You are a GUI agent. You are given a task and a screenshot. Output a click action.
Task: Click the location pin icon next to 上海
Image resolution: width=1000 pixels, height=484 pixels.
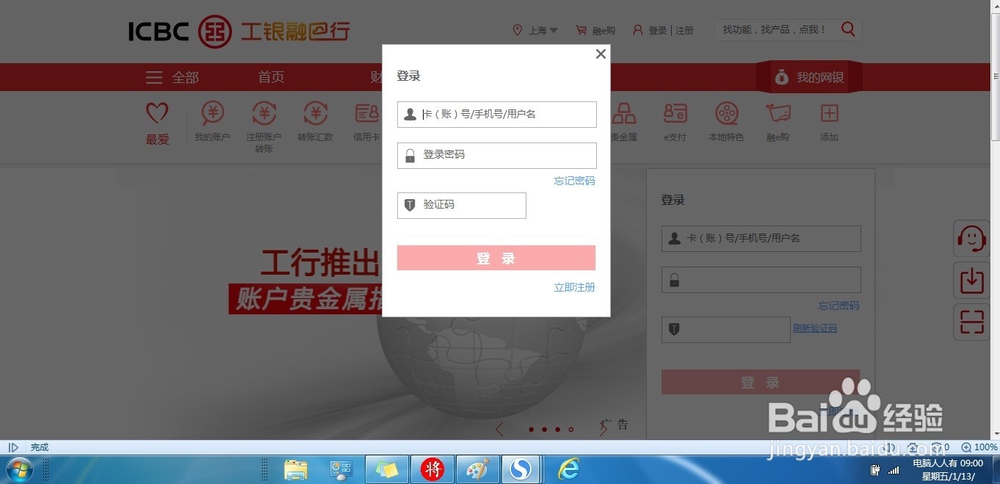pos(517,30)
